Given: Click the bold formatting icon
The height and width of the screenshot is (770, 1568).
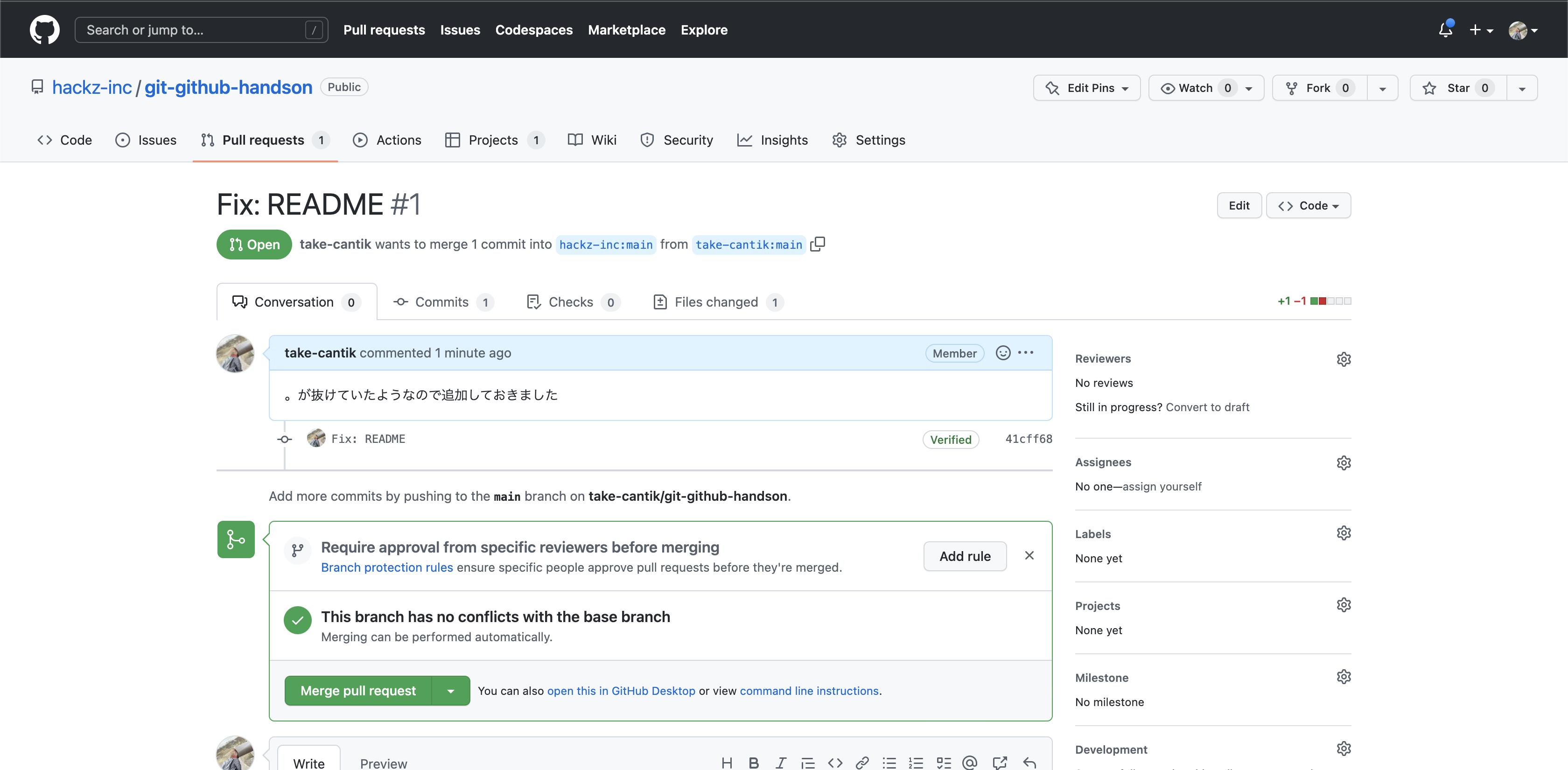Looking at the screenshot, I should [754, 762].
